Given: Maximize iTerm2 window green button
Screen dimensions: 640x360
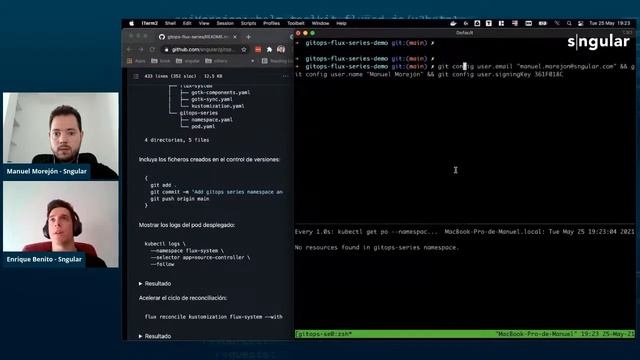Looking at the screenshot, I should point(313,33).
